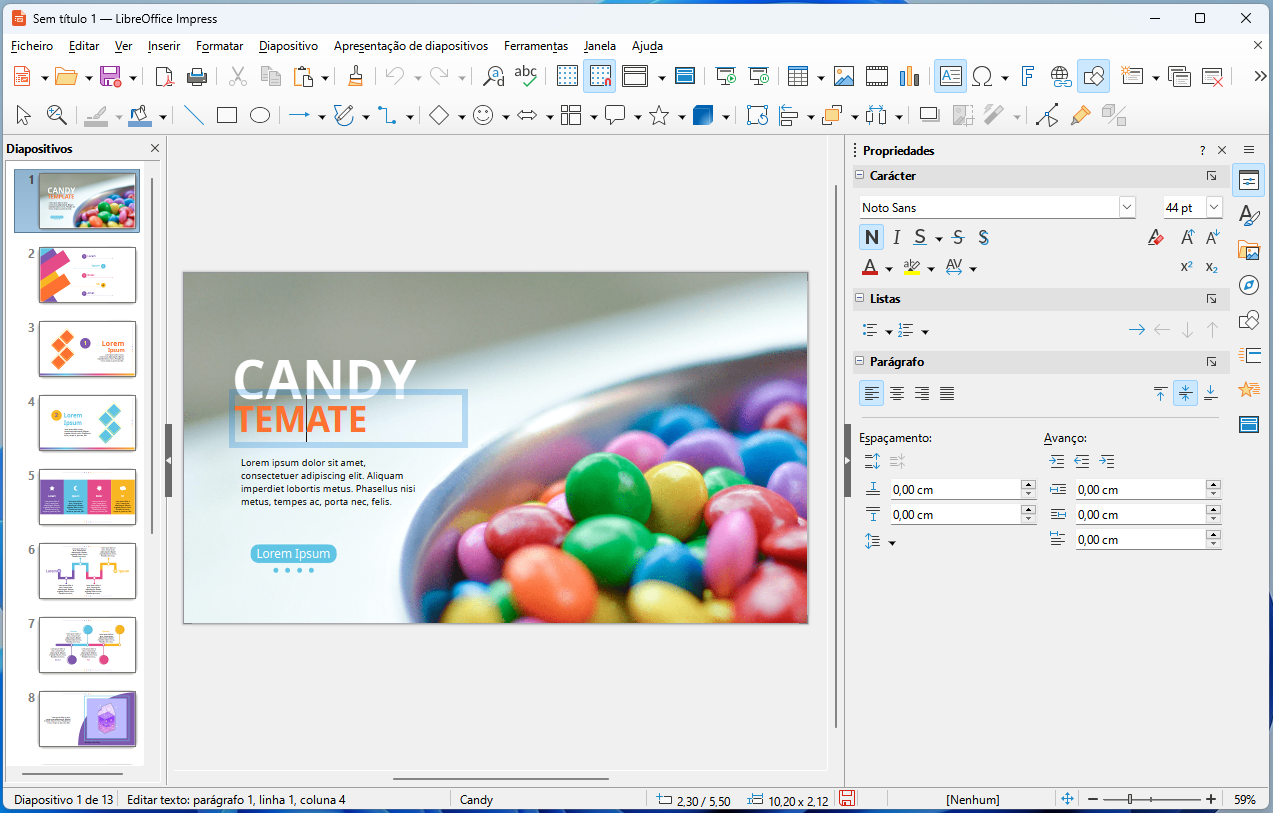Click the Lorem Ipsum button on slide
This screenshot has height=813, width=1273.
[293, 554]
